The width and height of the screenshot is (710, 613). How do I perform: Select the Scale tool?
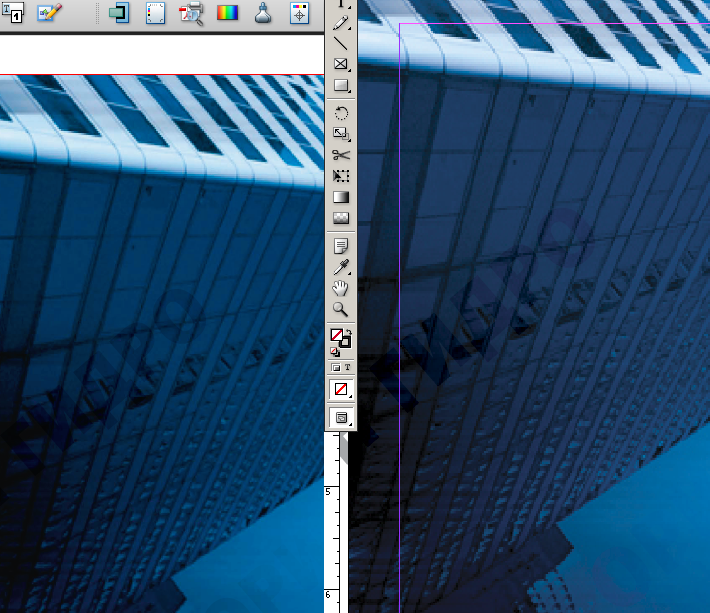tap(341, 134)
